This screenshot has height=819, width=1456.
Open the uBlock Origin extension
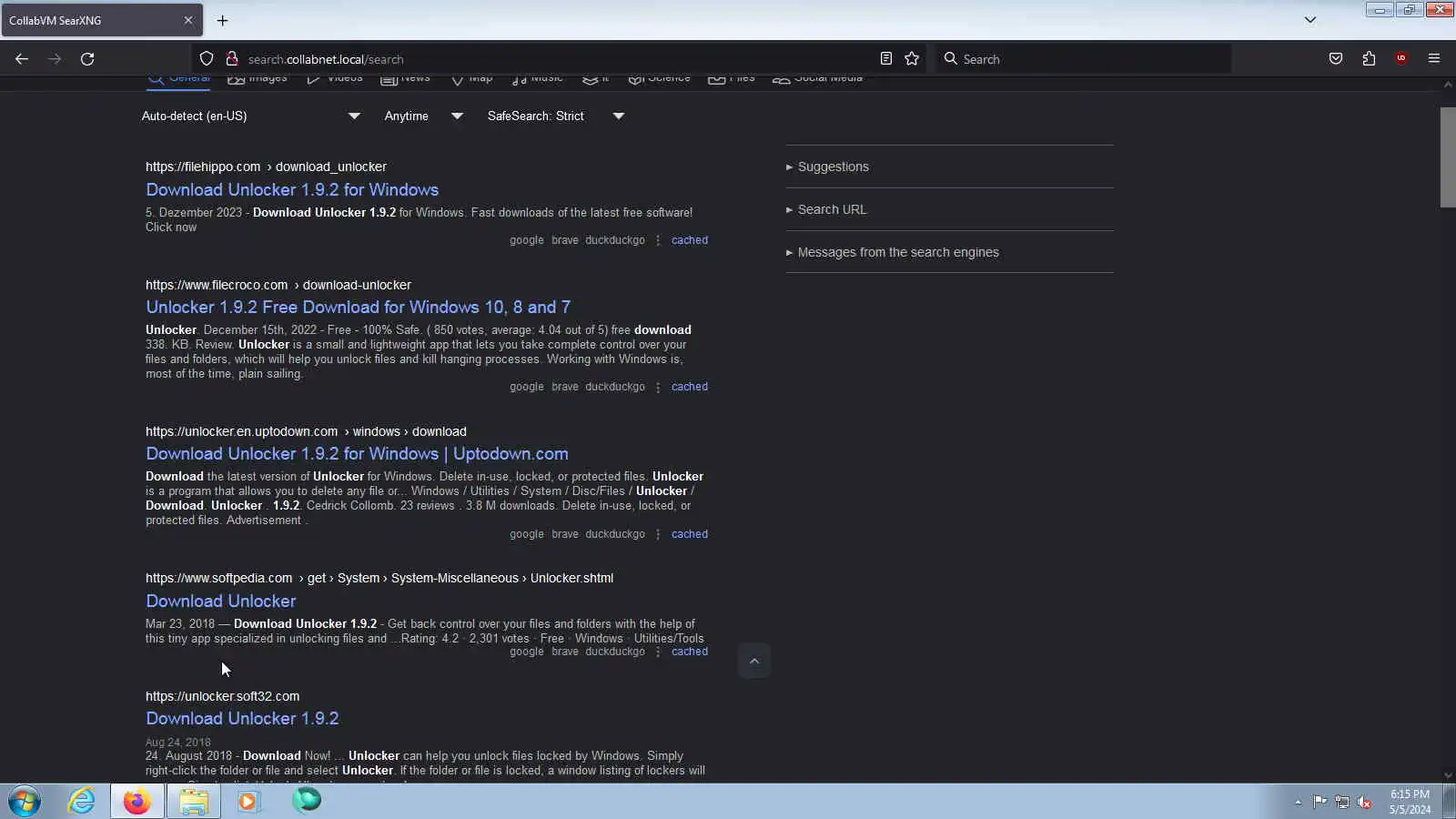click(x=1401, y=59)
